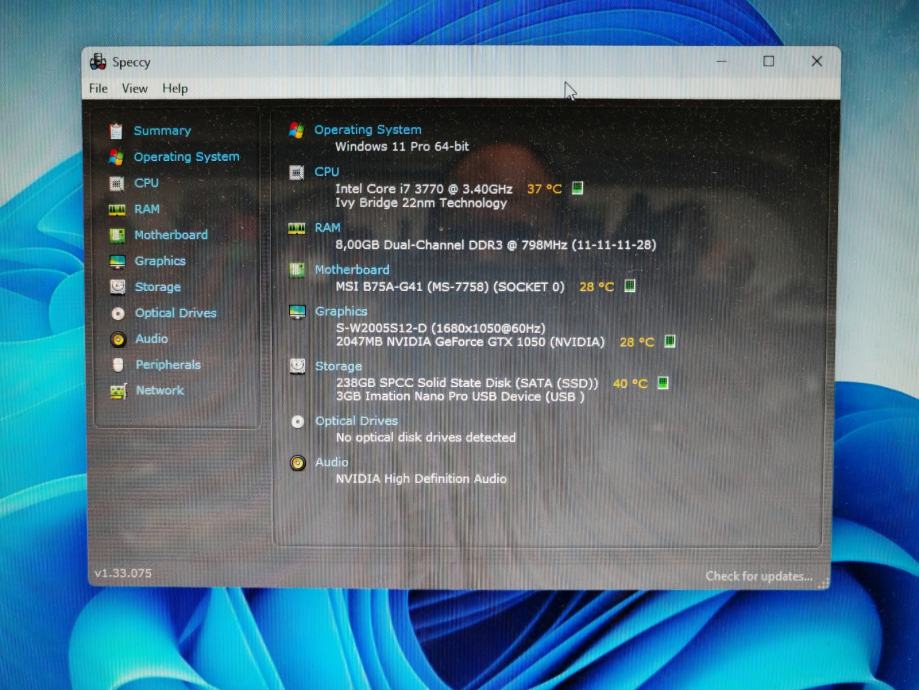Click the sidebar Storage hard drive icon
This screenshot has width=919, height=690.
click(118, 287)
